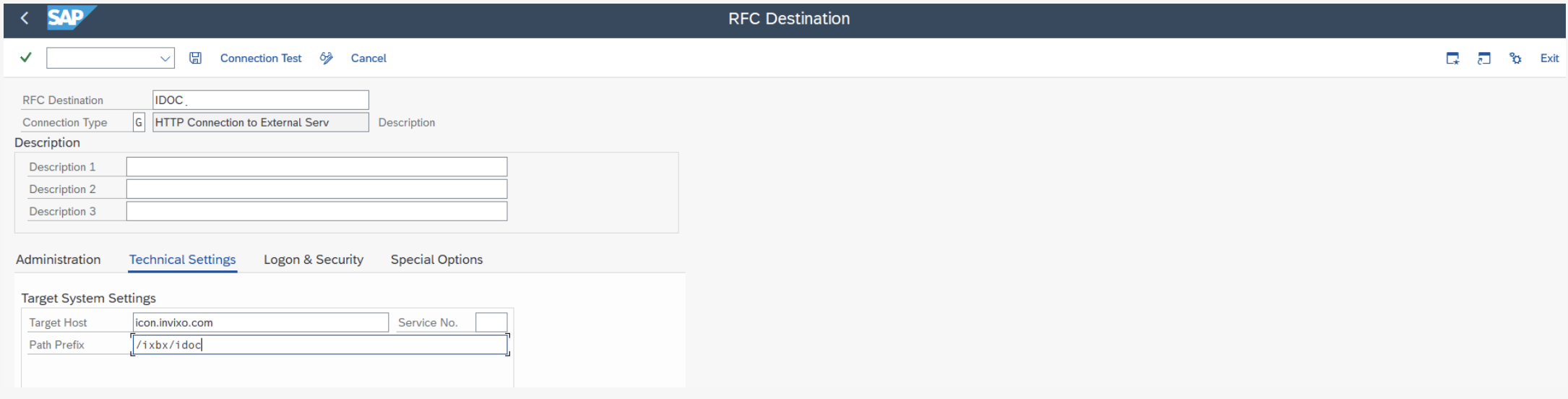
Task: Click the SAP logo
Action: tap(69, 18)
